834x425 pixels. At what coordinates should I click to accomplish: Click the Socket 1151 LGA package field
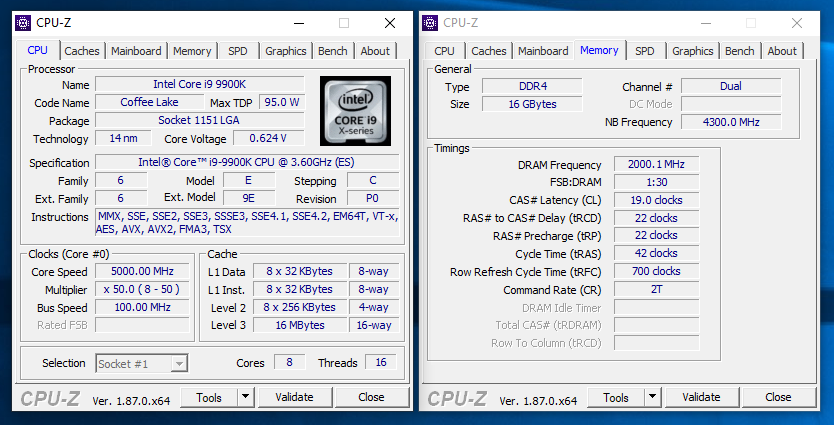(199, 120)
